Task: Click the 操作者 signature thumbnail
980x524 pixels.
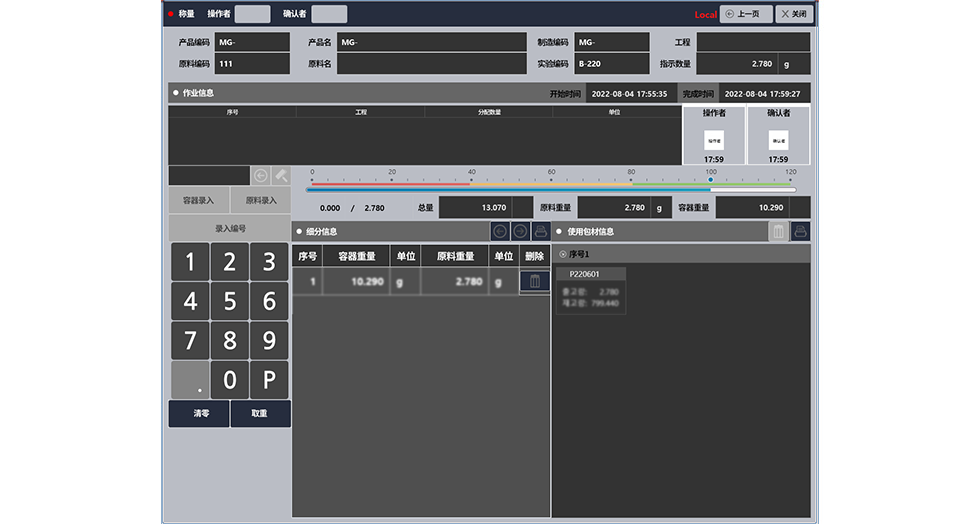Action: 713,141
